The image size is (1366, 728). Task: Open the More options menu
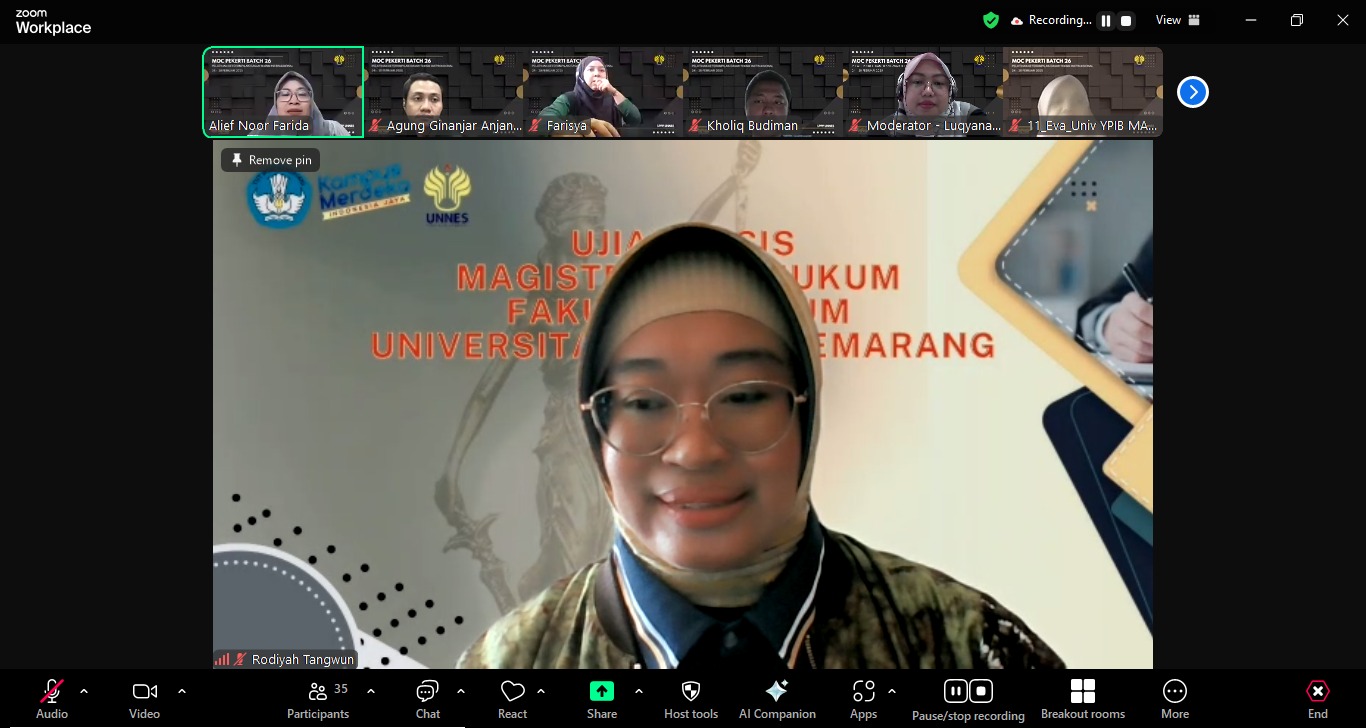click(1175, 698)
